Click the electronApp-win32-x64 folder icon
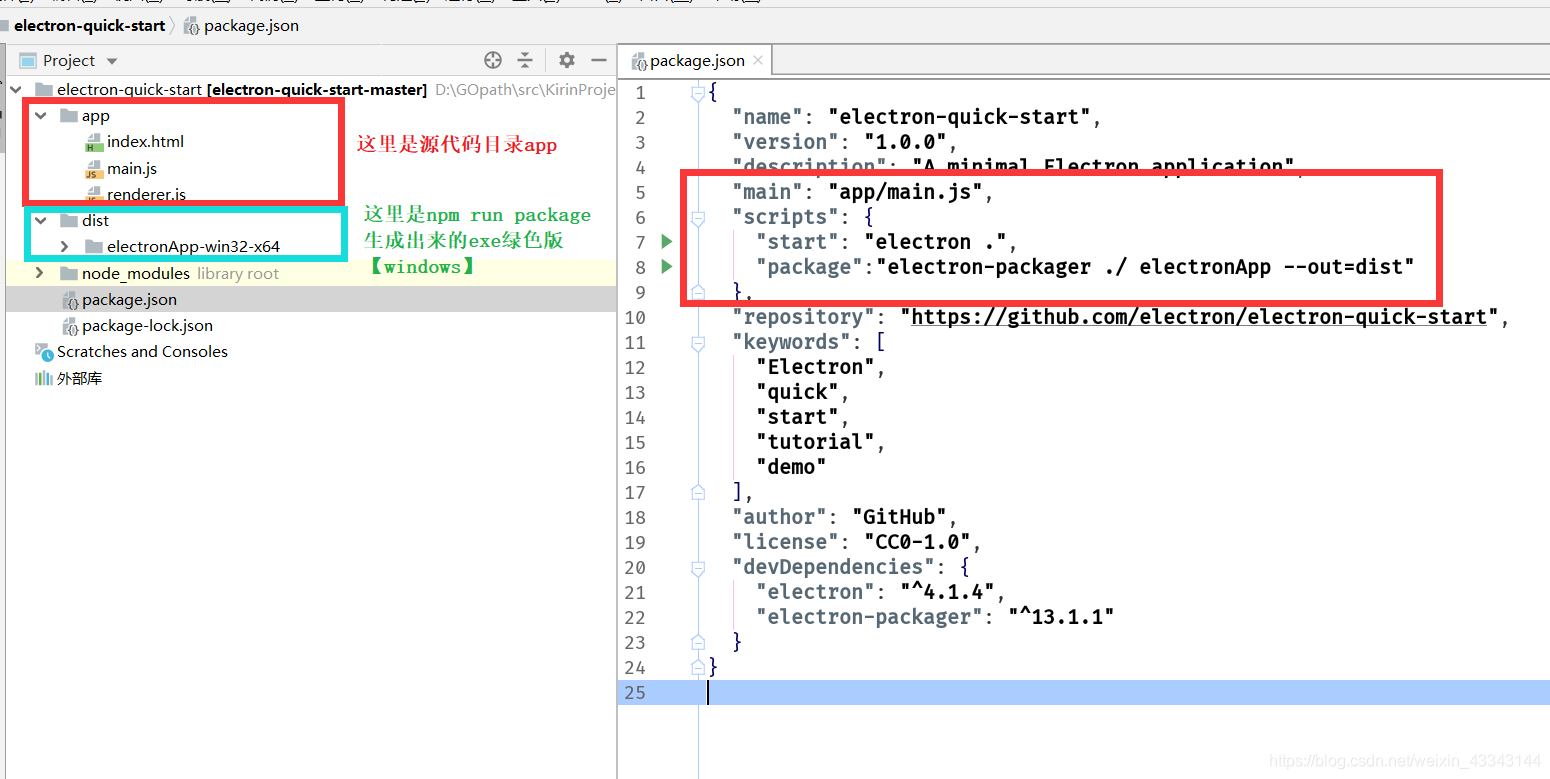Screen dimensions: 1550x779 (x=94, y=246)
